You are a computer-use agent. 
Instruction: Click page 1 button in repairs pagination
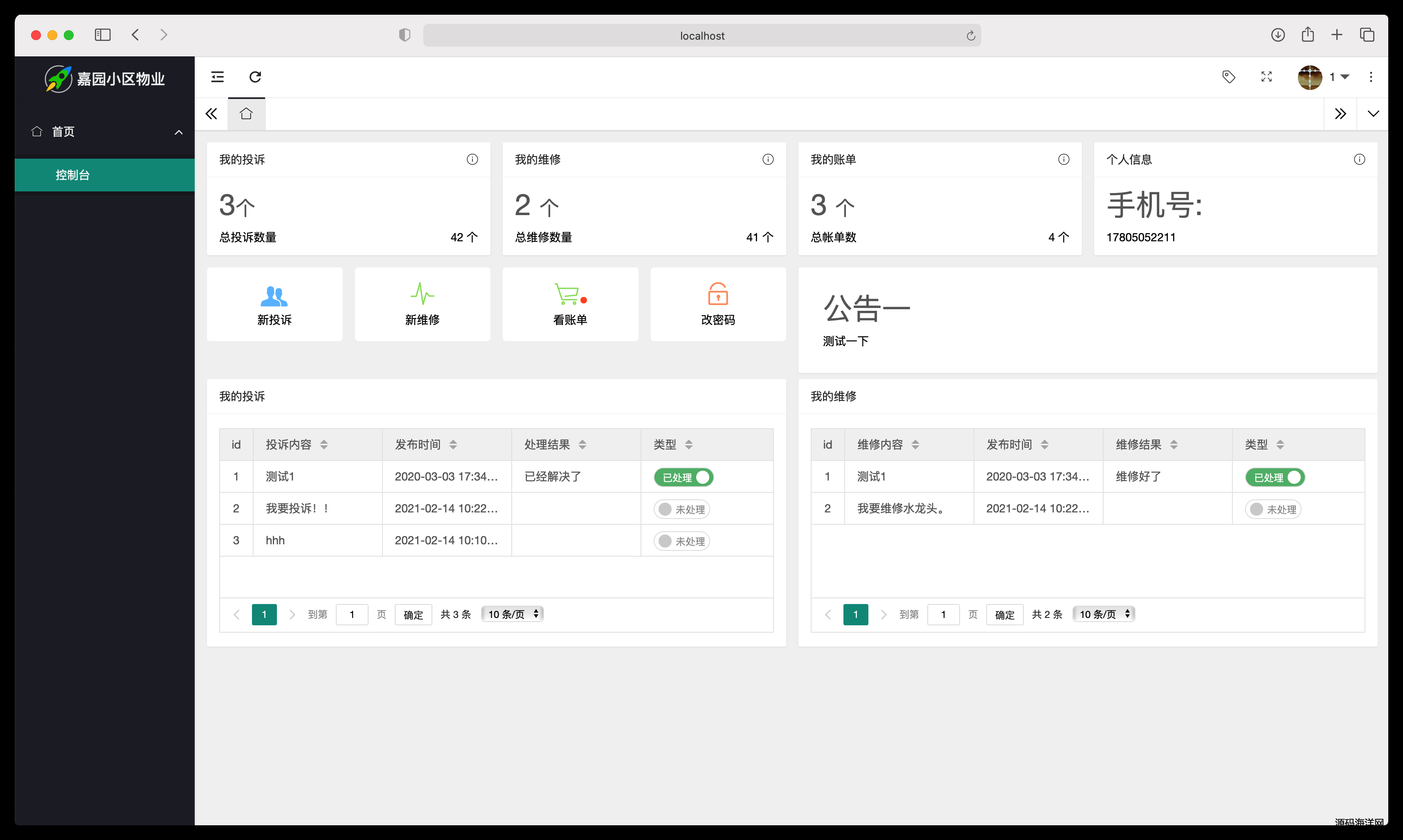point(855,615)
